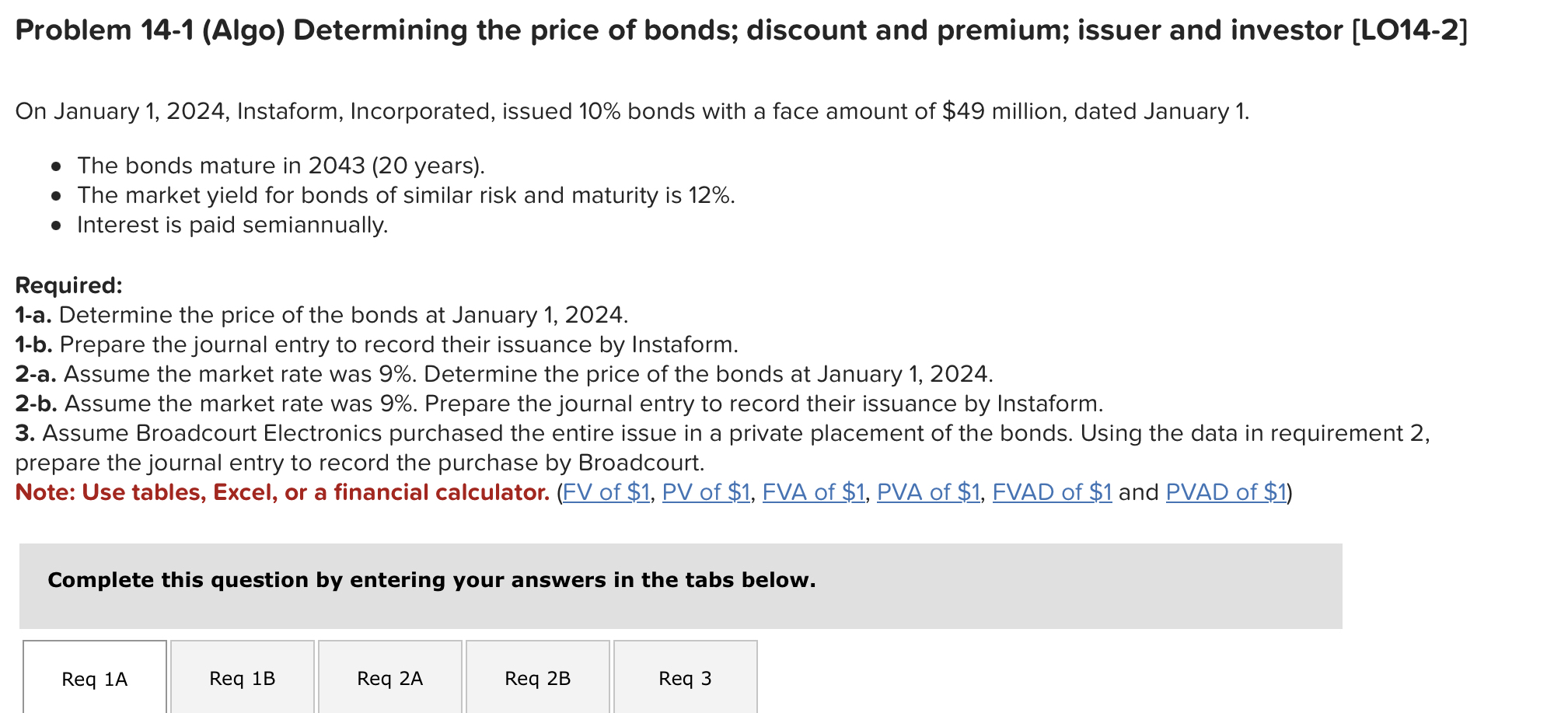
Task: Follow the PVA of $1 link
Action: [928, 492]
